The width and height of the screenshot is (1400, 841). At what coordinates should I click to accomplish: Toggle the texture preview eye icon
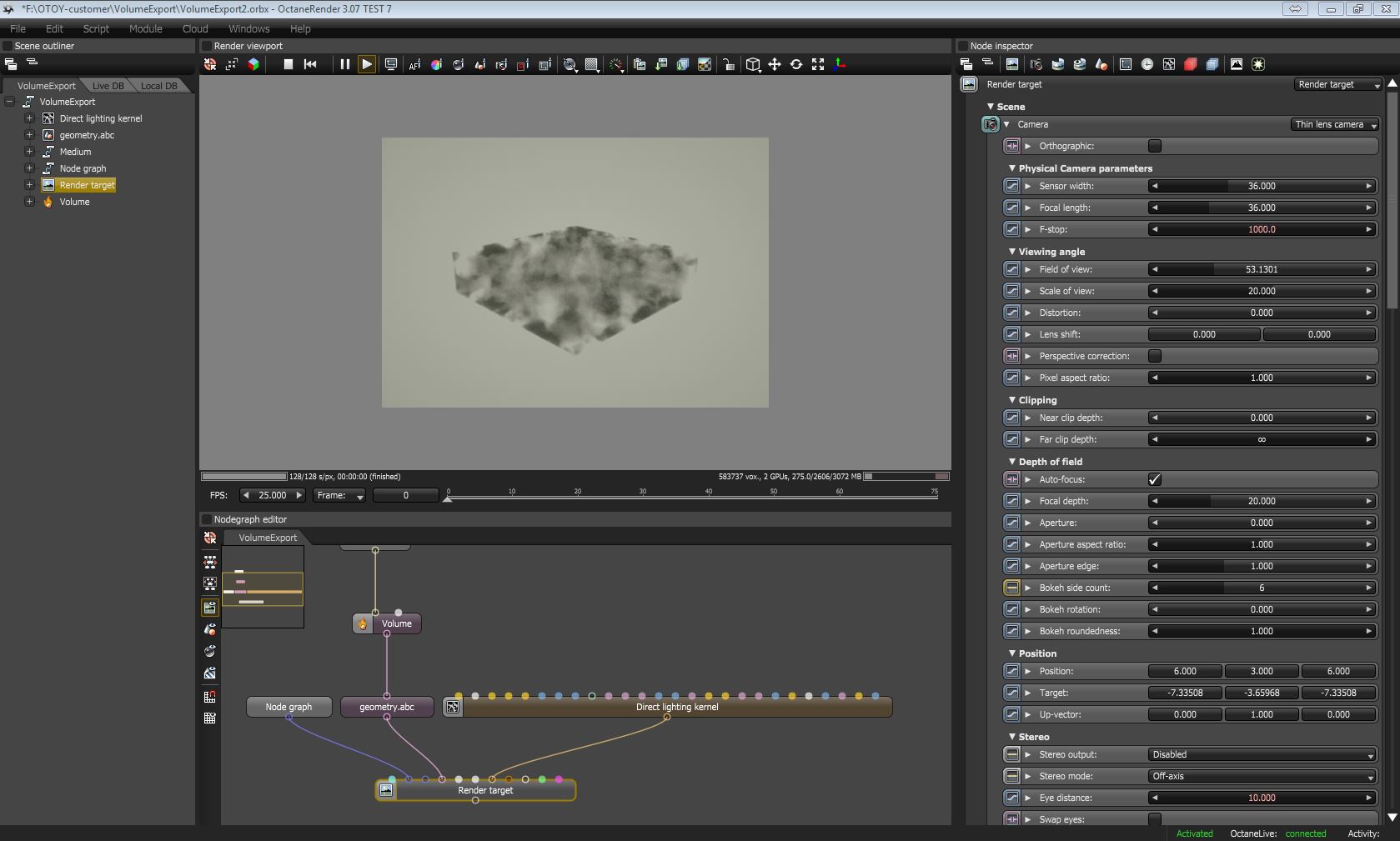pyautogui.click(x=210, y=673)
